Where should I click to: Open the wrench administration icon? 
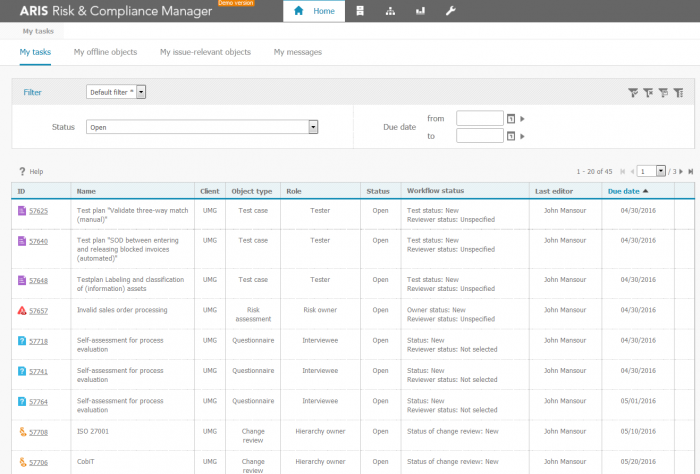pyautogui.click(x=450, y=11)
